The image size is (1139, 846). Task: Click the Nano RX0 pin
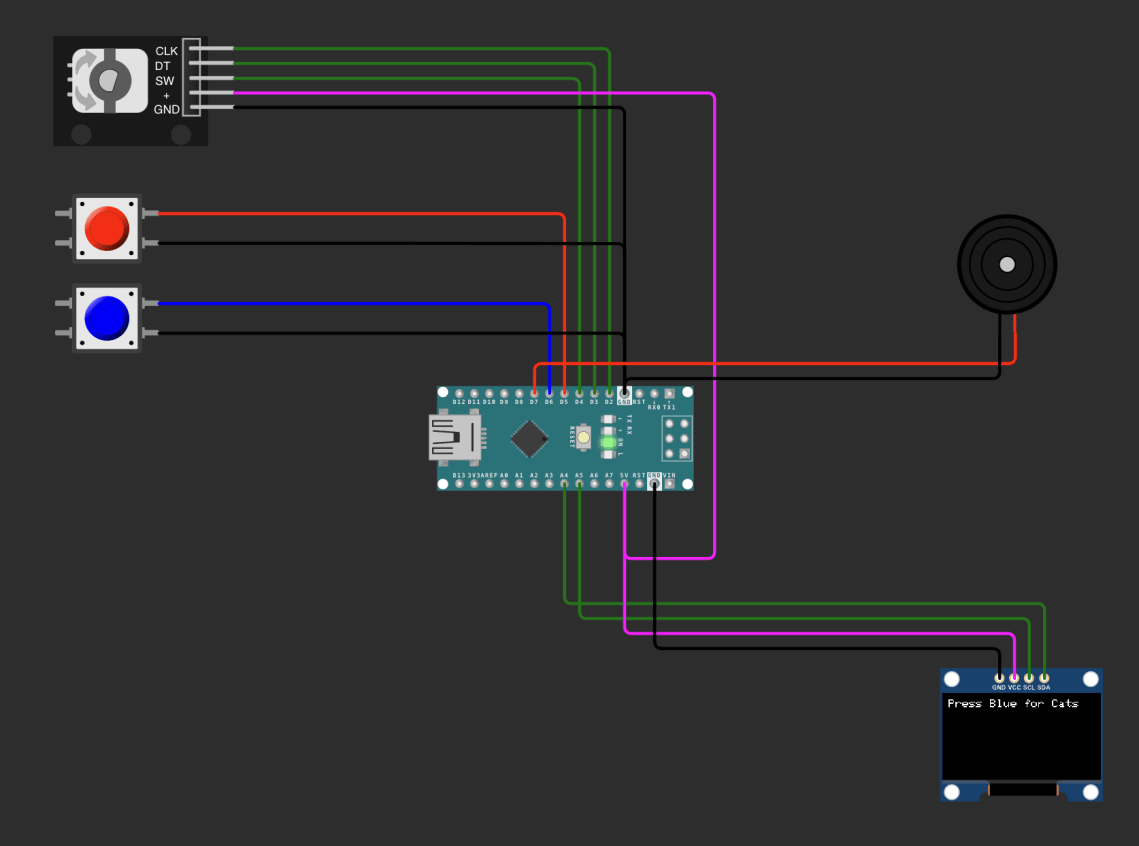click(x=654, y=394)
